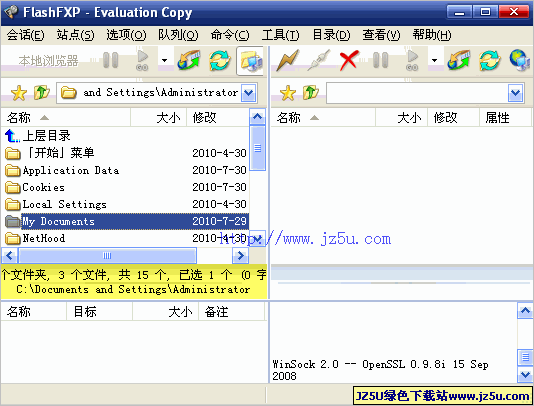Sort right pane by 名称 column
Viewport: 534px width, 406px height.
[323, 118]
